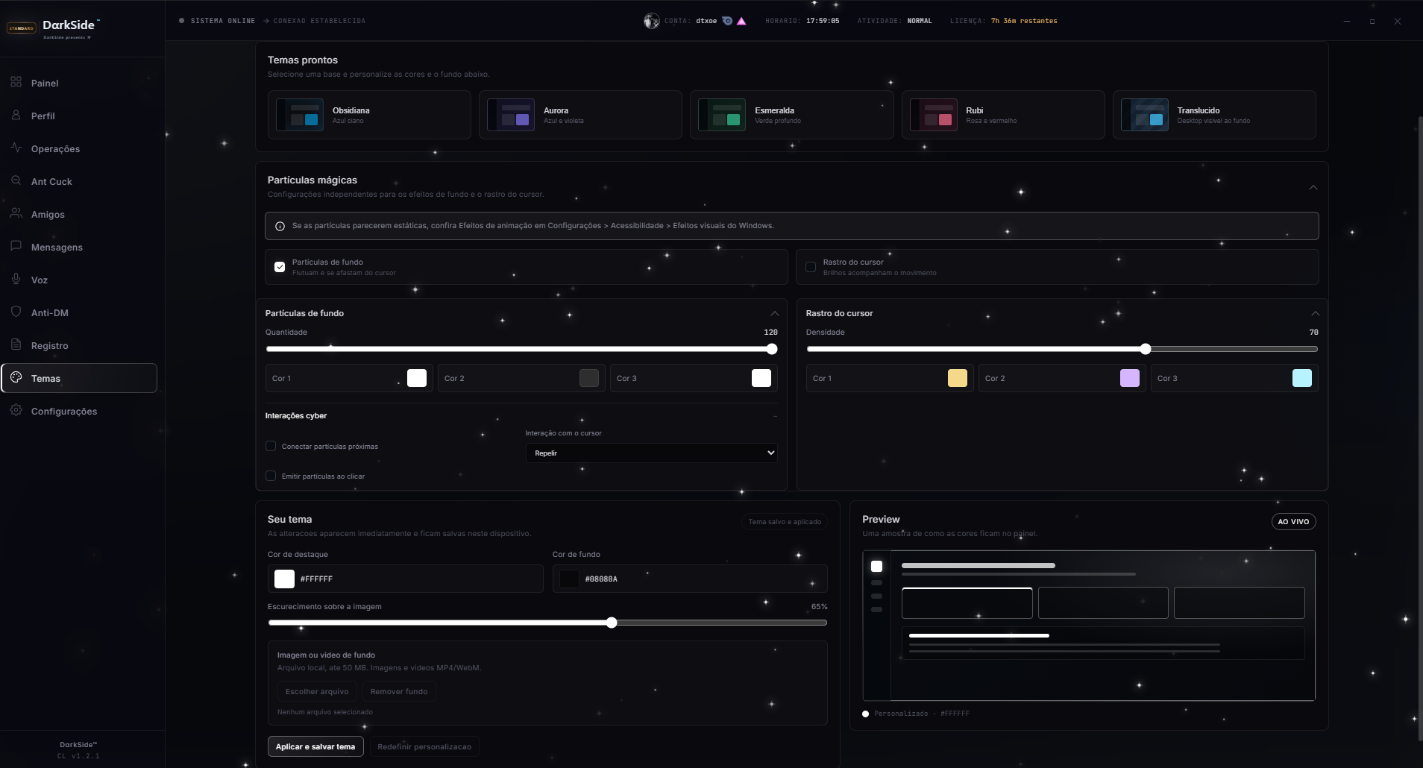Click Redefinir personalizacao button

click(x=424, y=747)
